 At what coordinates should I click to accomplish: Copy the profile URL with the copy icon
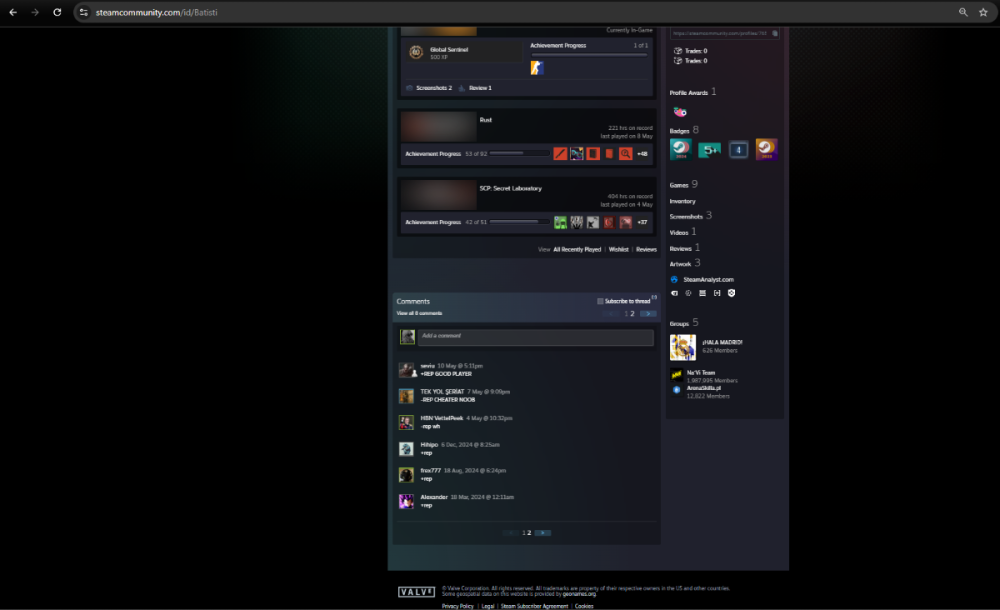(775, 33)
